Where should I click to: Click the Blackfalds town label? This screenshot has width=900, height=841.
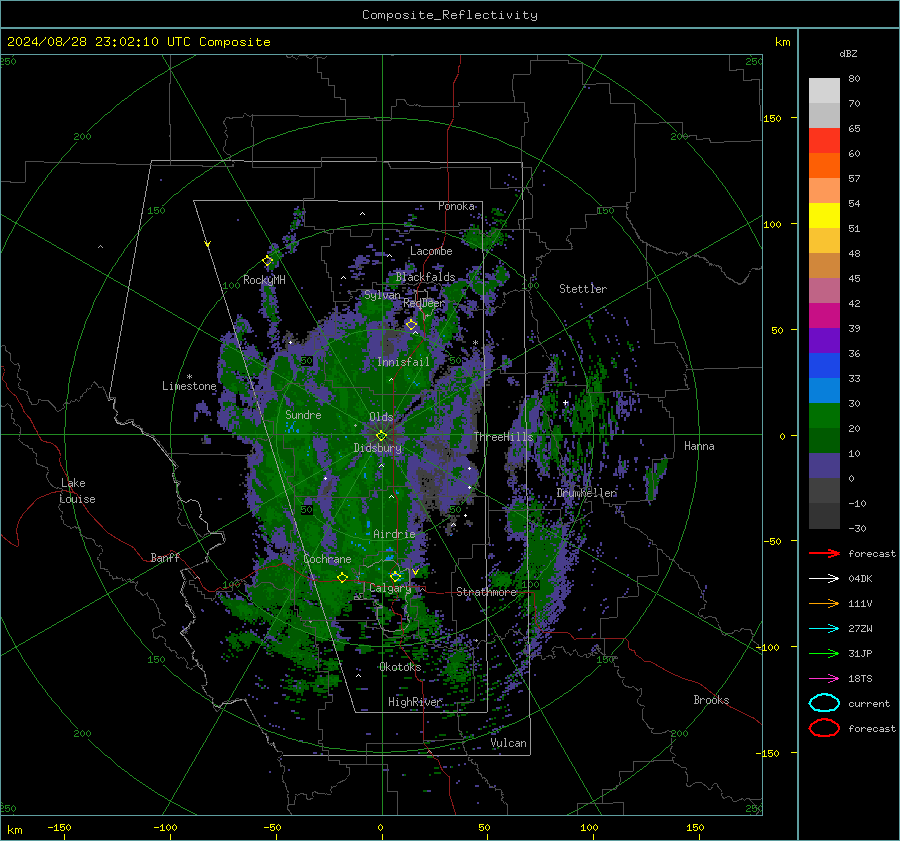(x=425, y=277)
